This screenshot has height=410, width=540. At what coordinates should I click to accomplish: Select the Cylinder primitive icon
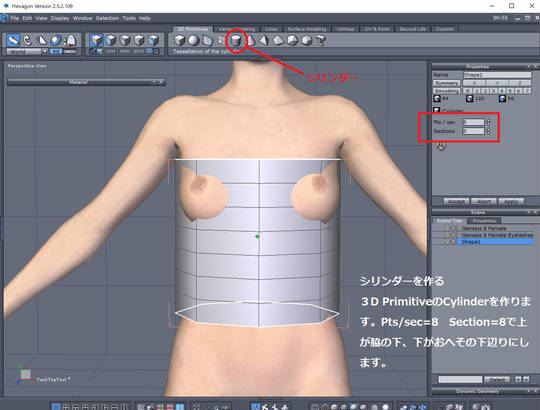(x=236, y=41)
